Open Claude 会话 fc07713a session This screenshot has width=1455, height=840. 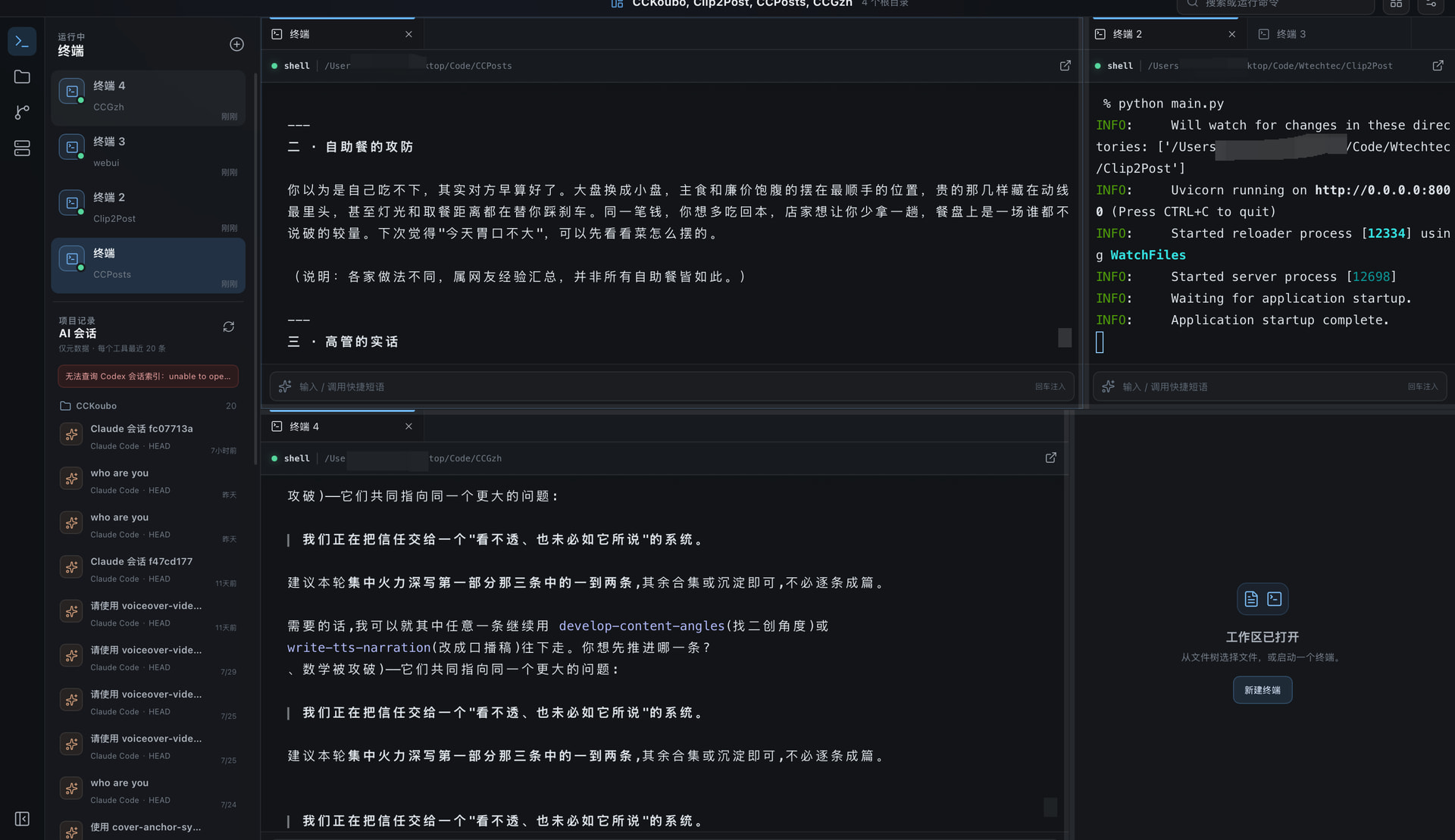click(x=148, y=436)
